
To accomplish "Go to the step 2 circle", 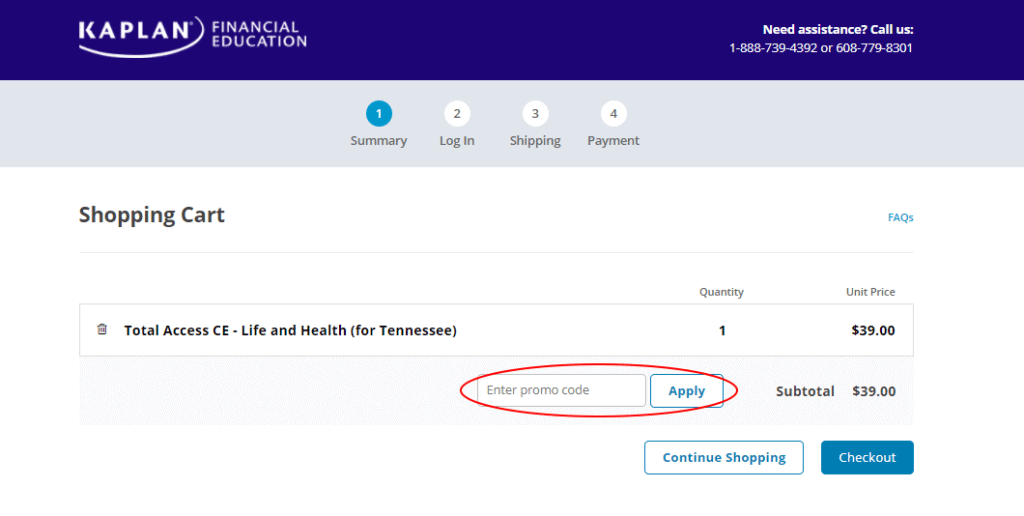I will click(457, 114).
